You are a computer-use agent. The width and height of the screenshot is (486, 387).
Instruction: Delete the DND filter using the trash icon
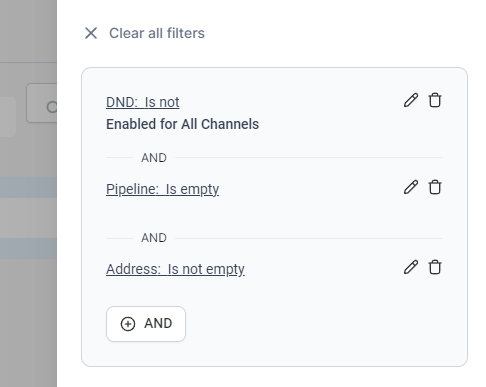pyautogui.click(x=435, y=100)
